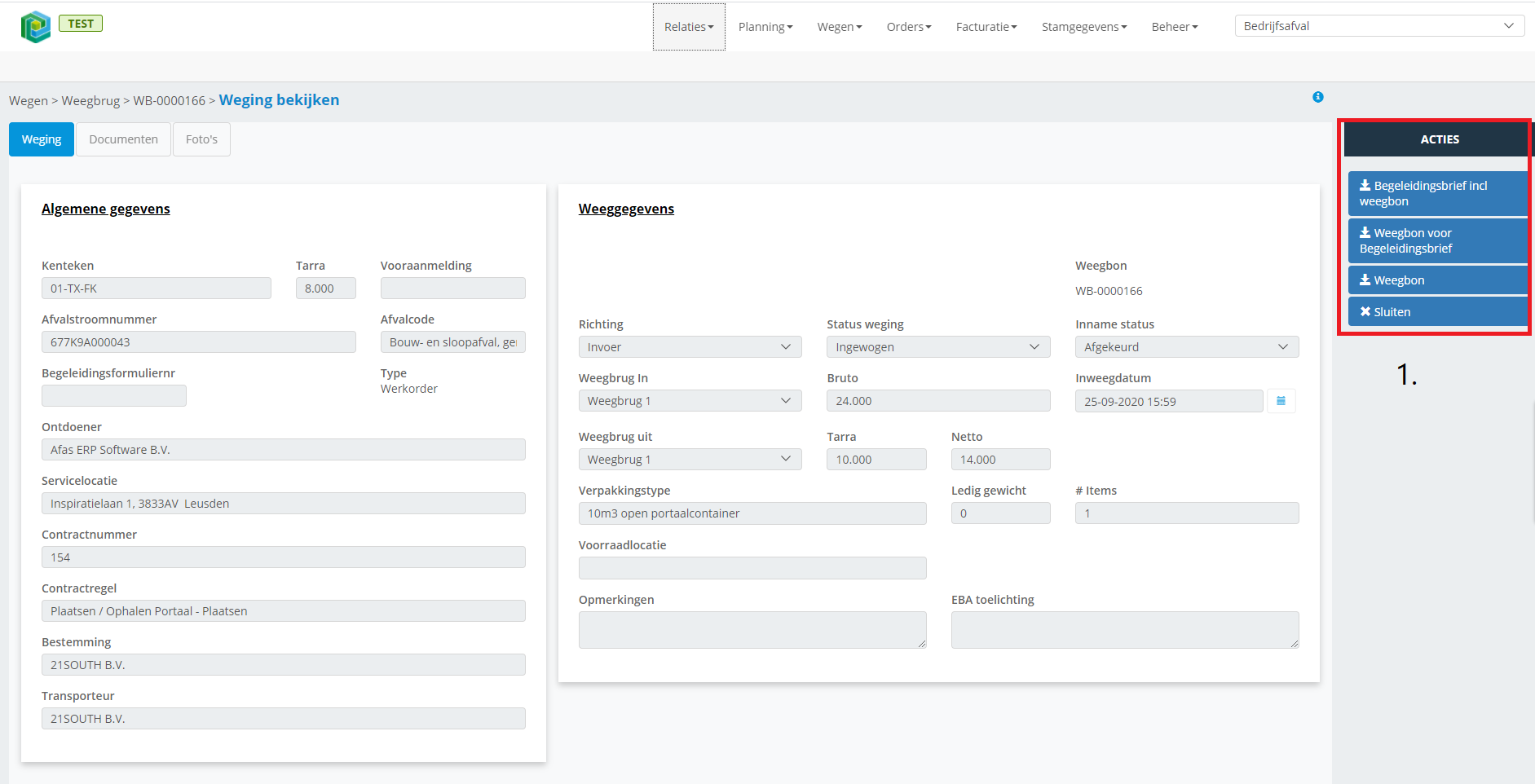Click the # Items field
The width and height of the screenshot is (1535, 784).
[1187, 513]
